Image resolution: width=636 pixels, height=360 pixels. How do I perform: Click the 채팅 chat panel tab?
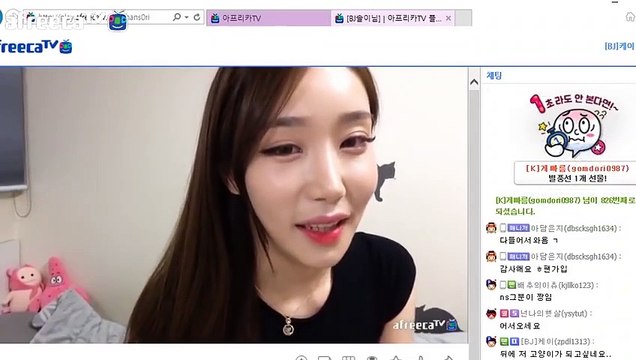coord(494,75)
